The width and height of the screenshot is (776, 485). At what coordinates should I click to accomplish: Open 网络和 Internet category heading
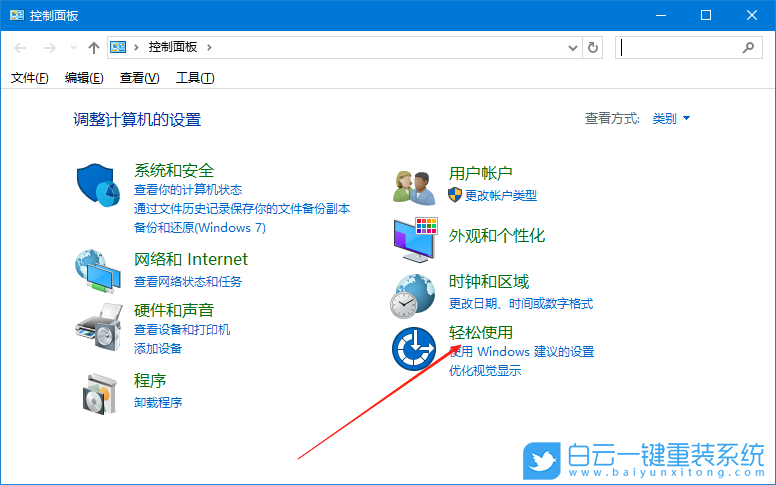coord(191,259)
